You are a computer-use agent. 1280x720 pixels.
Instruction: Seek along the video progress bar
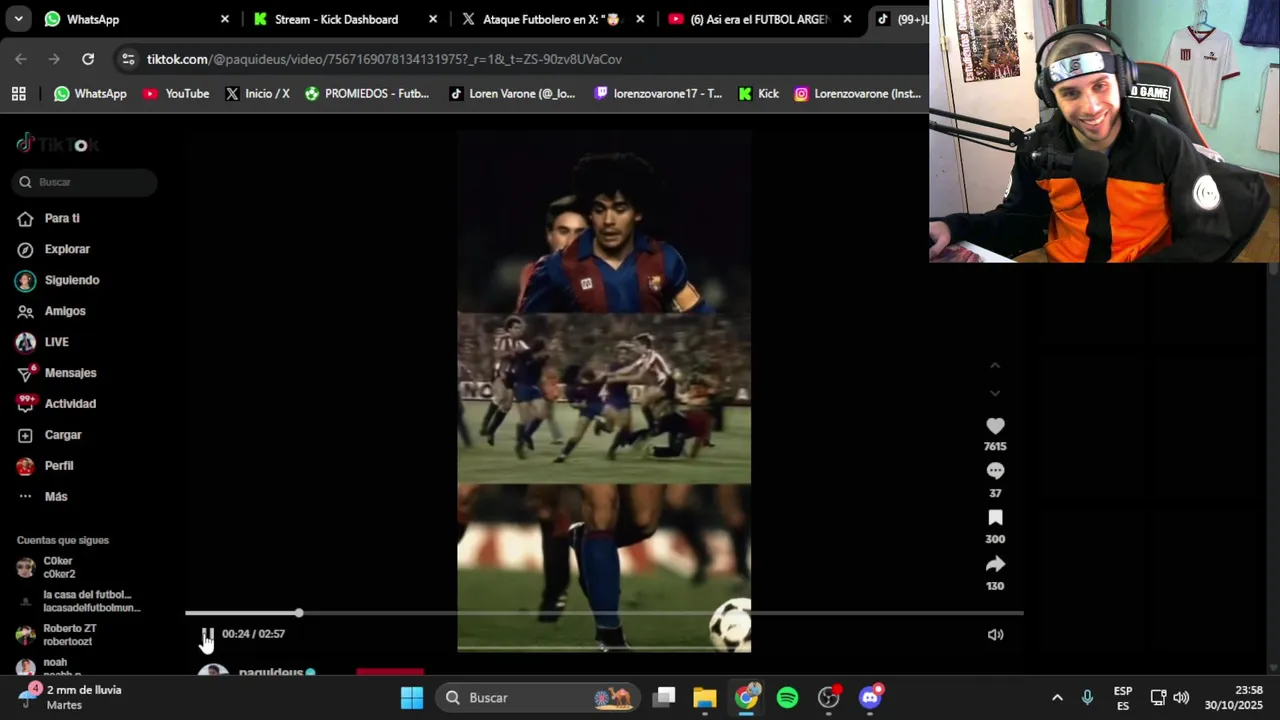point(604,613)
